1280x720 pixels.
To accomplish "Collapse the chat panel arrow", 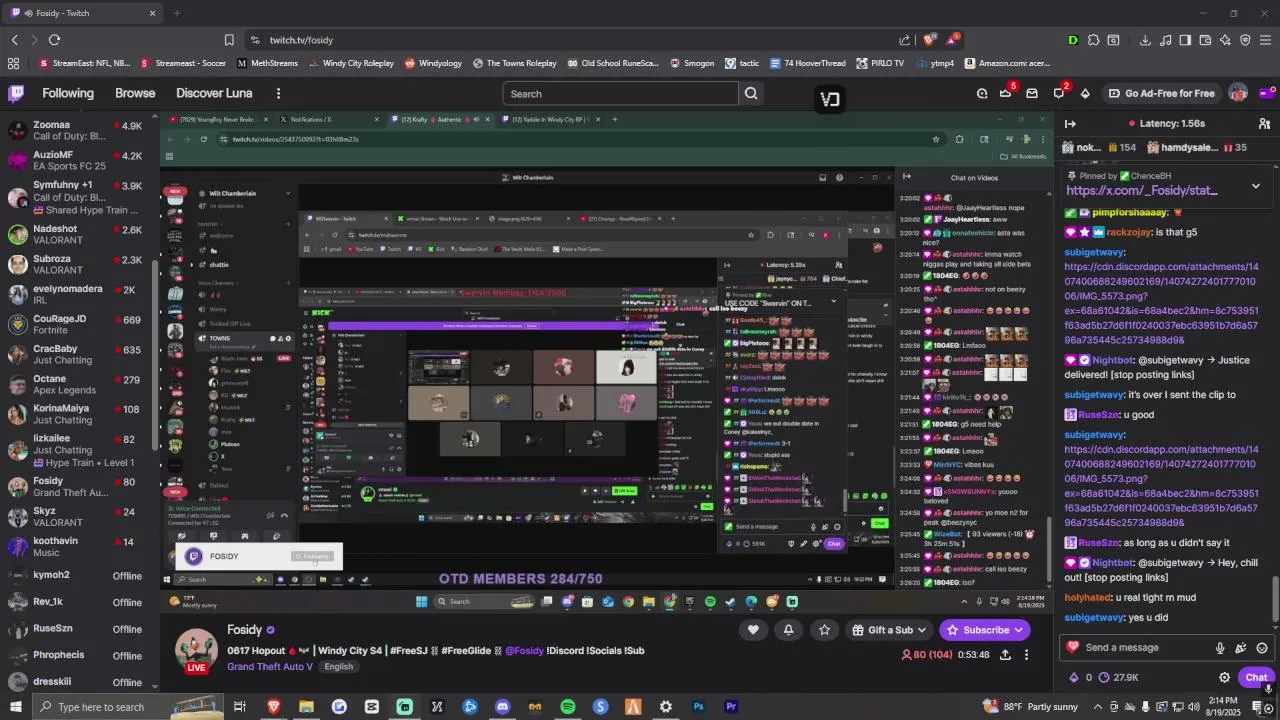I will pos(1070,123).
